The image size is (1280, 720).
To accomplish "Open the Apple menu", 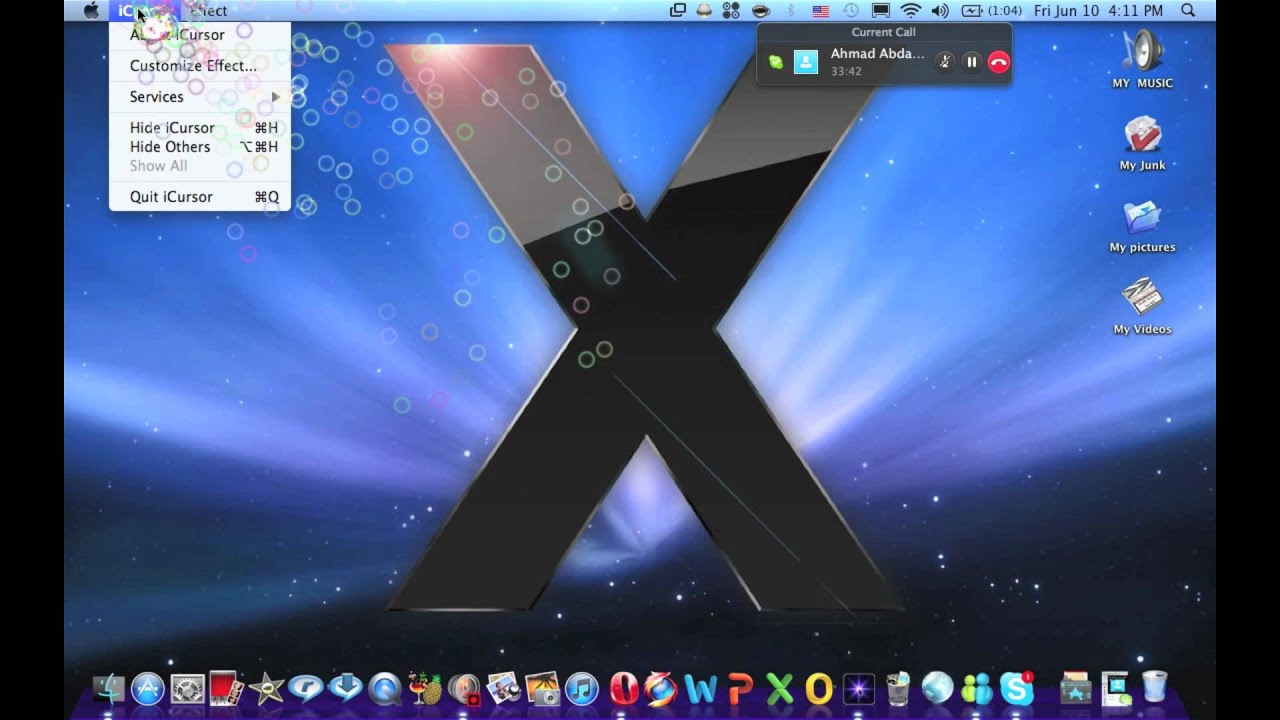I will click(x=91, y=10).
